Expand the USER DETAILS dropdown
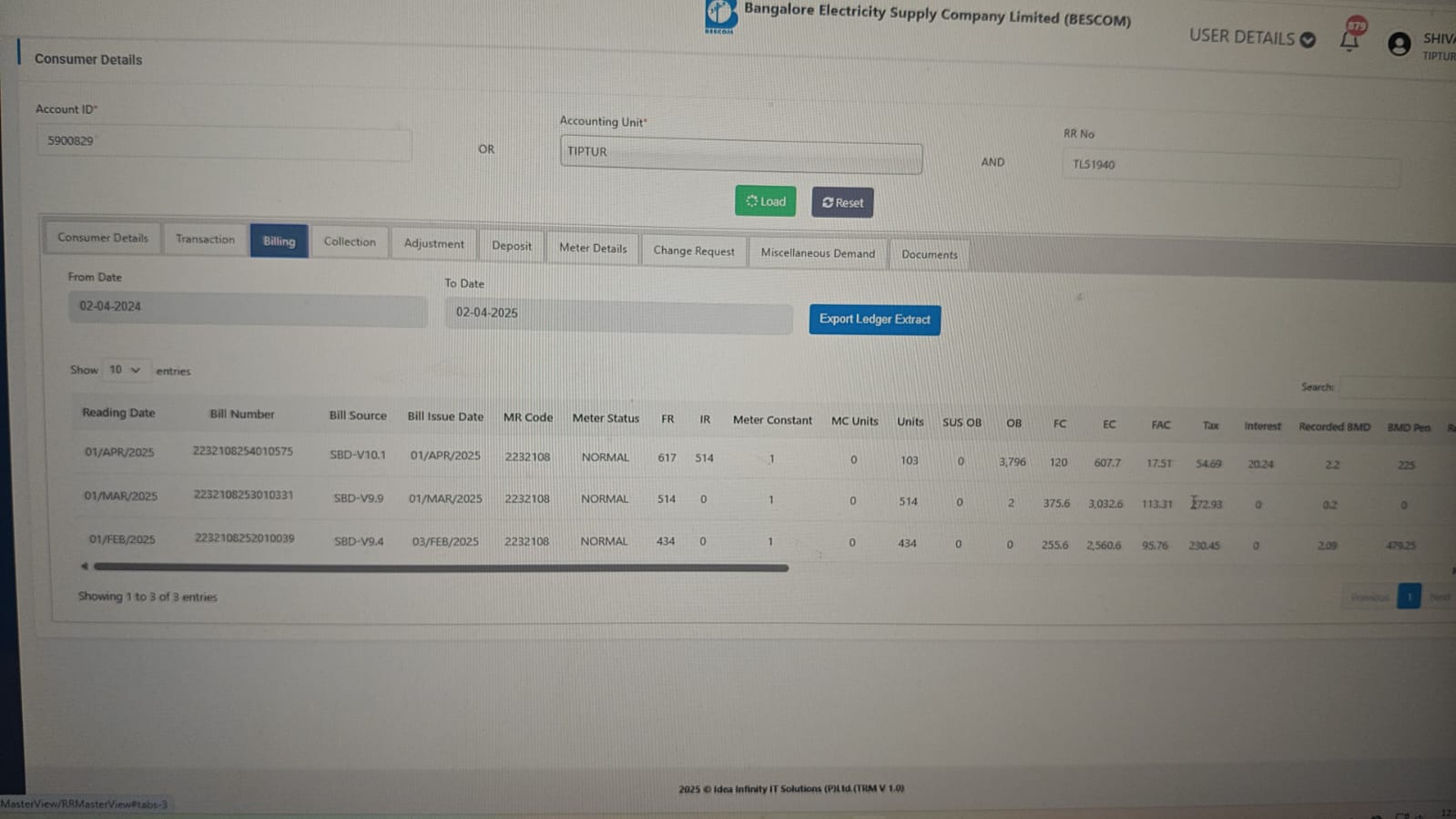Screen dimensions: 1456x819 pos(1252,37)
